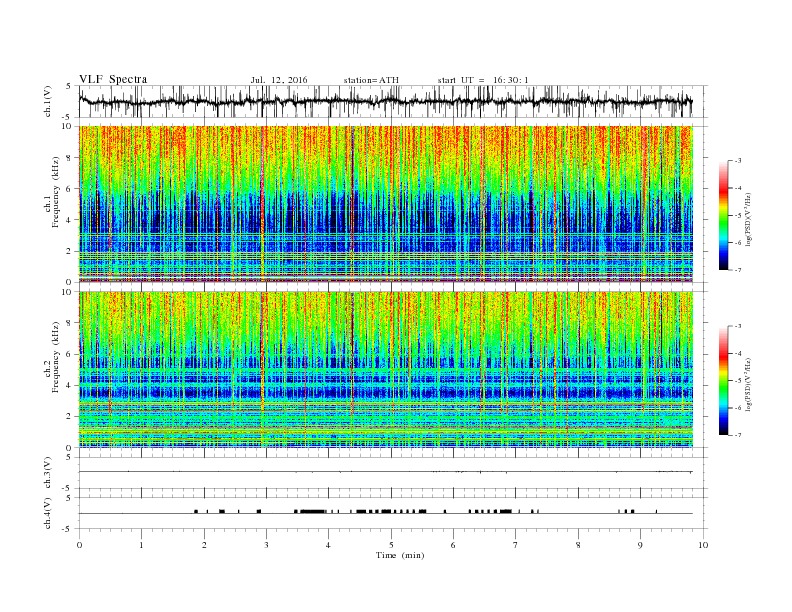Select the date text "Jul. 12, 2016"
The image size is (792, 612).
pyautogui.click(x=279, y=80)
